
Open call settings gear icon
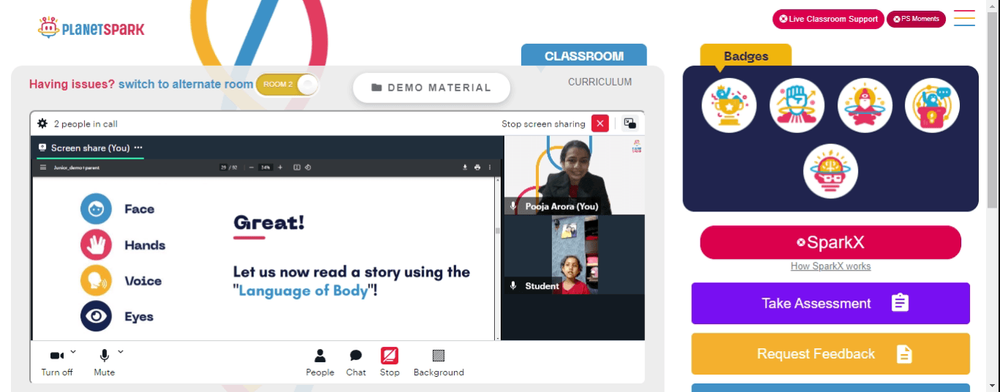pyautogui.click(x=42, y=124)
